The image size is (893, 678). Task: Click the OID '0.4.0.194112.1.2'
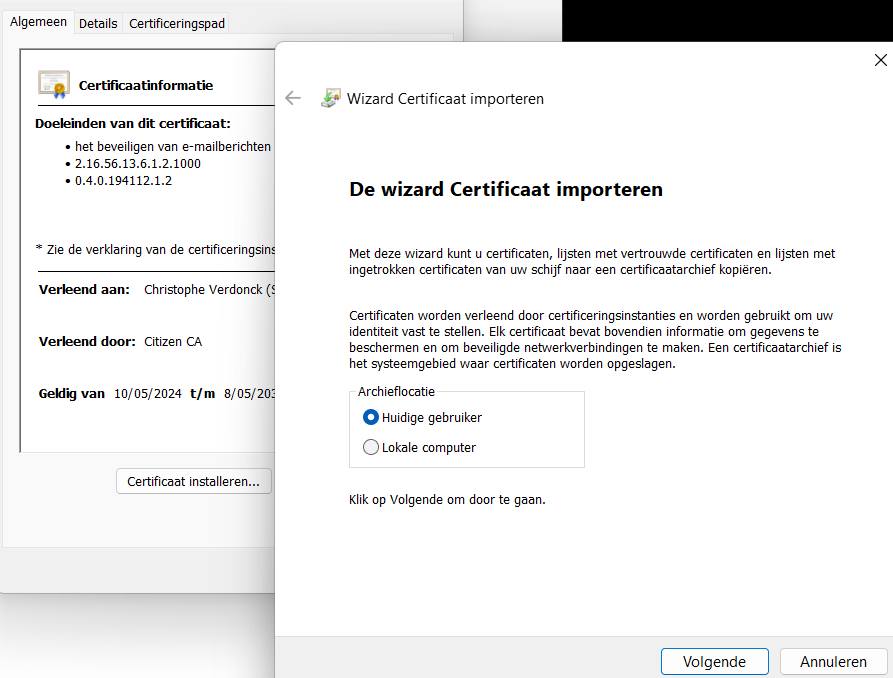coord(123,181)
